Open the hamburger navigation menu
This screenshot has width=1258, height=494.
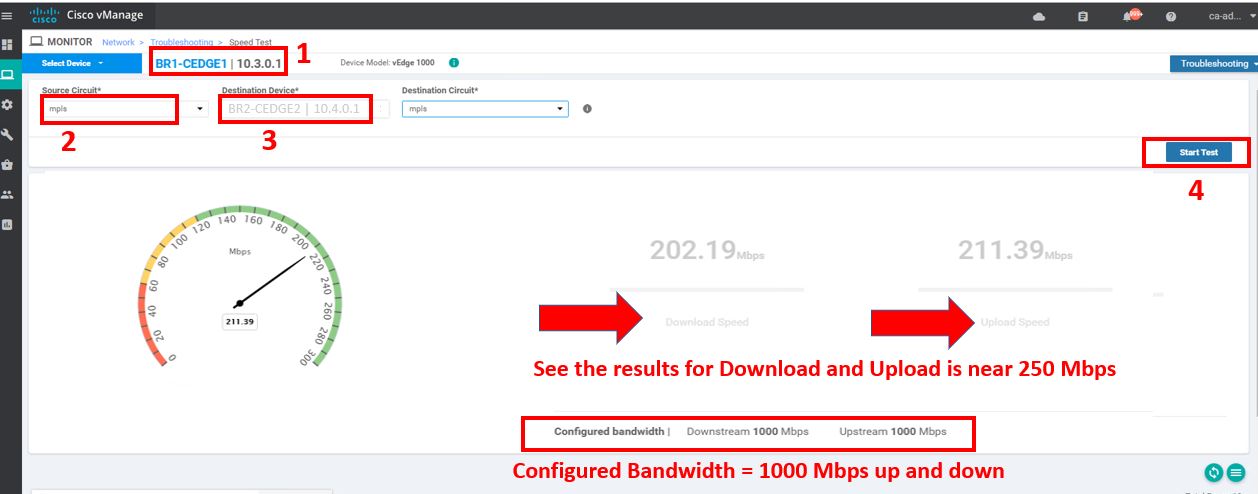(8, 16)
